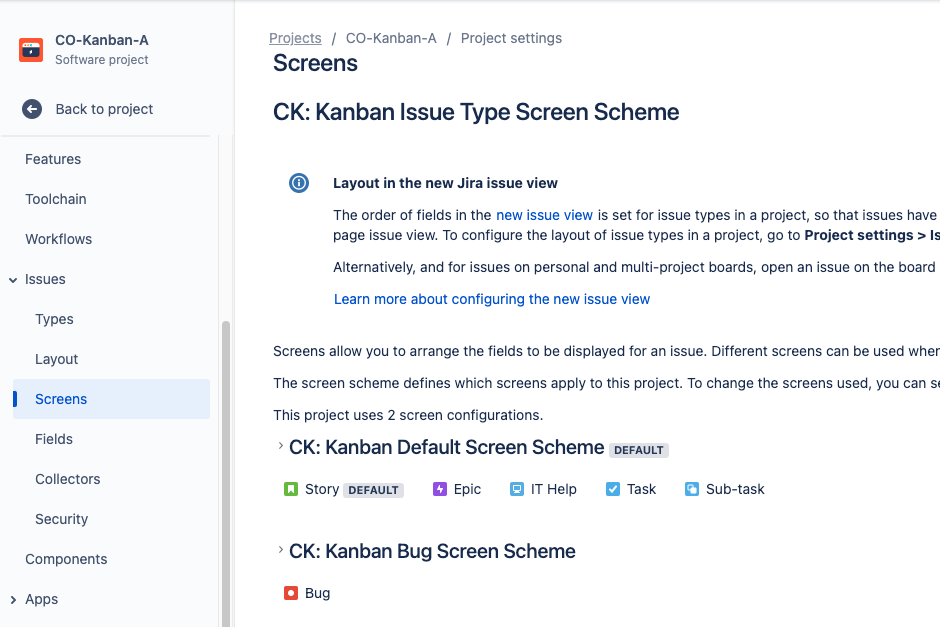The width and height of the screenshot is (940, 627).
Task: Click the DEFAULT badge beside Default Screen Scheme
Action: [x=638, y=450]
